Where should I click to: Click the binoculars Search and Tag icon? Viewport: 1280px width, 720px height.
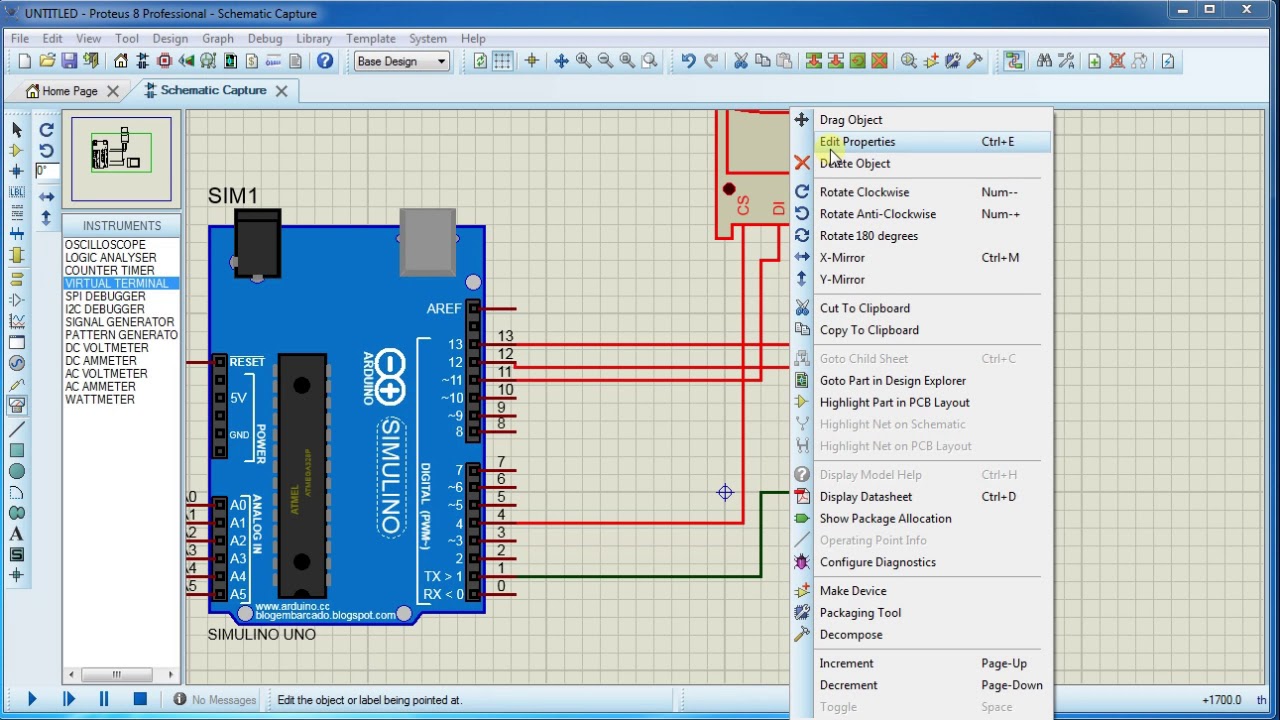pos(1044,61)
